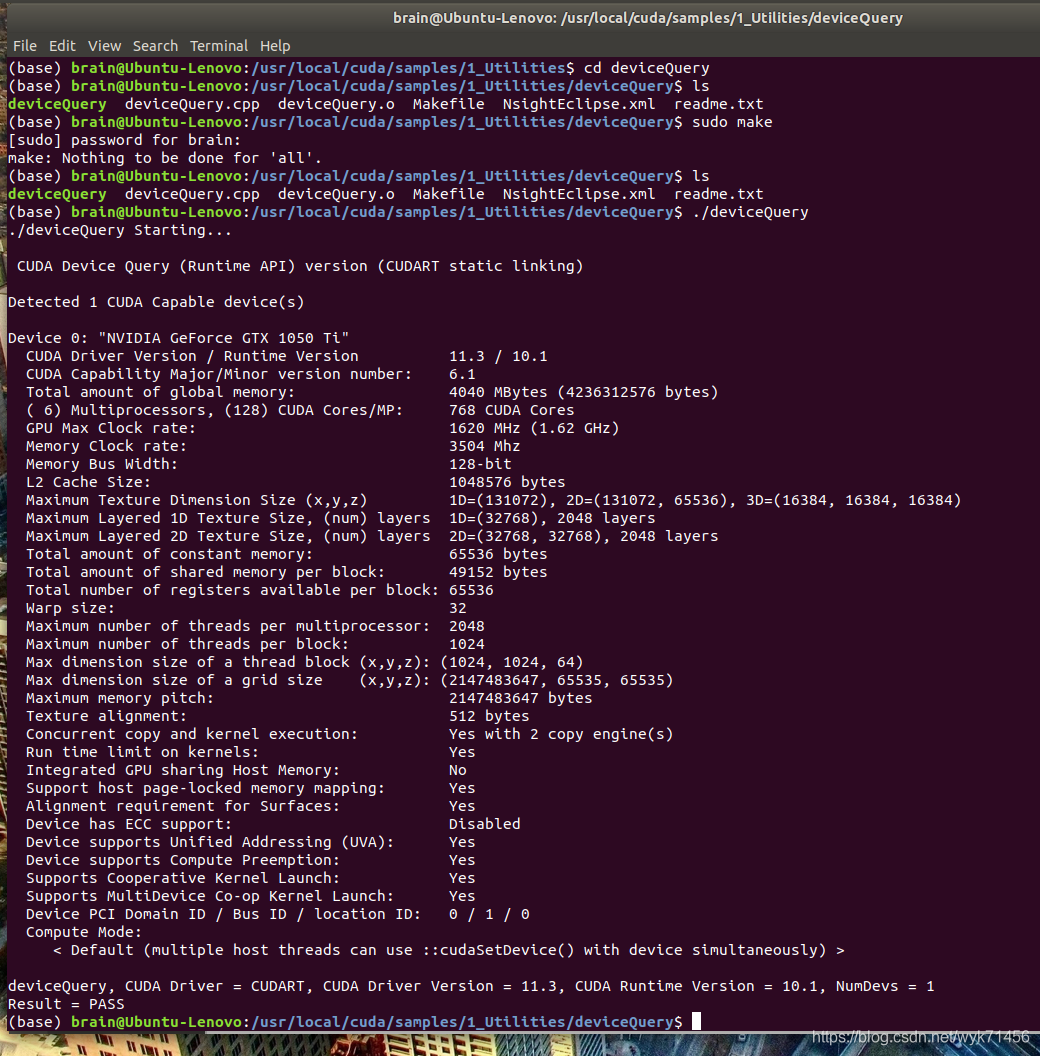Viewport: 1040px width, 1056px height.
Task: Click '65536 bytes' constant memory value
Action: [x=498, y=554]
